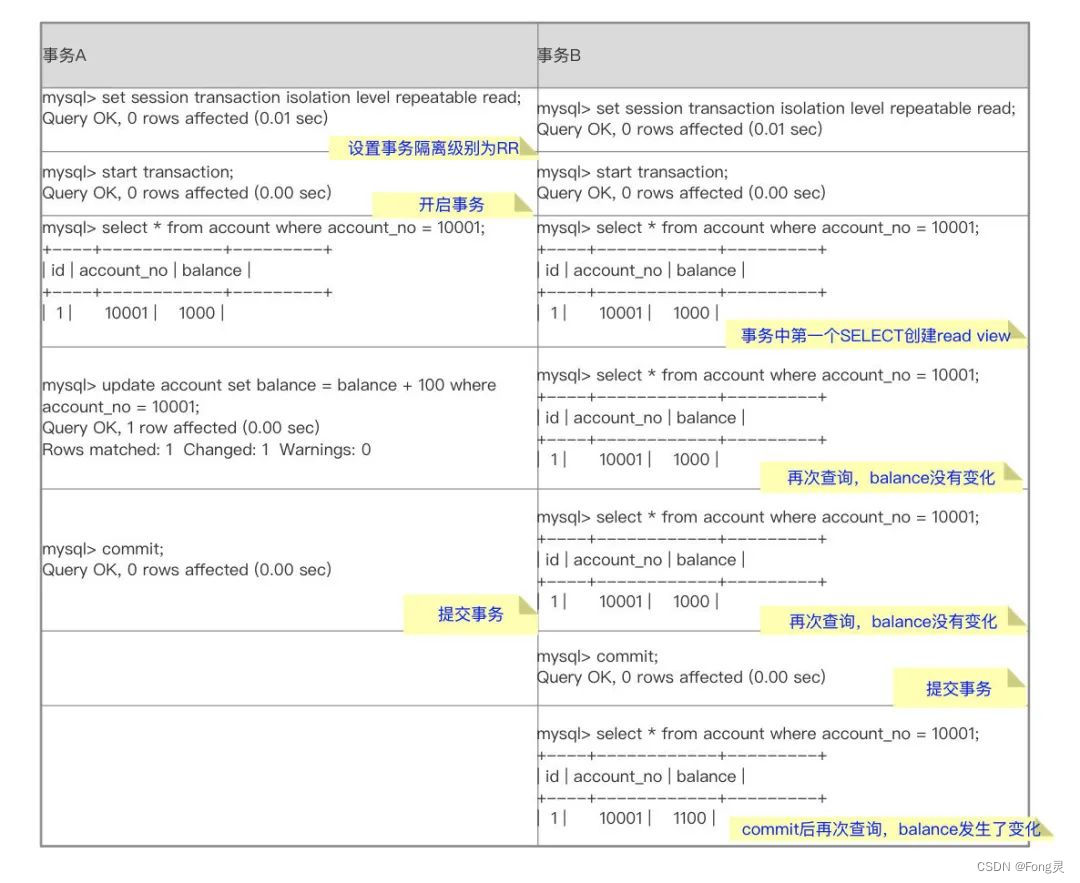Click account_no 10001 in the row with balance 1100
The height and width of the screenshot is (883, 1080).
pyautogui.click(x=621, y=818)
